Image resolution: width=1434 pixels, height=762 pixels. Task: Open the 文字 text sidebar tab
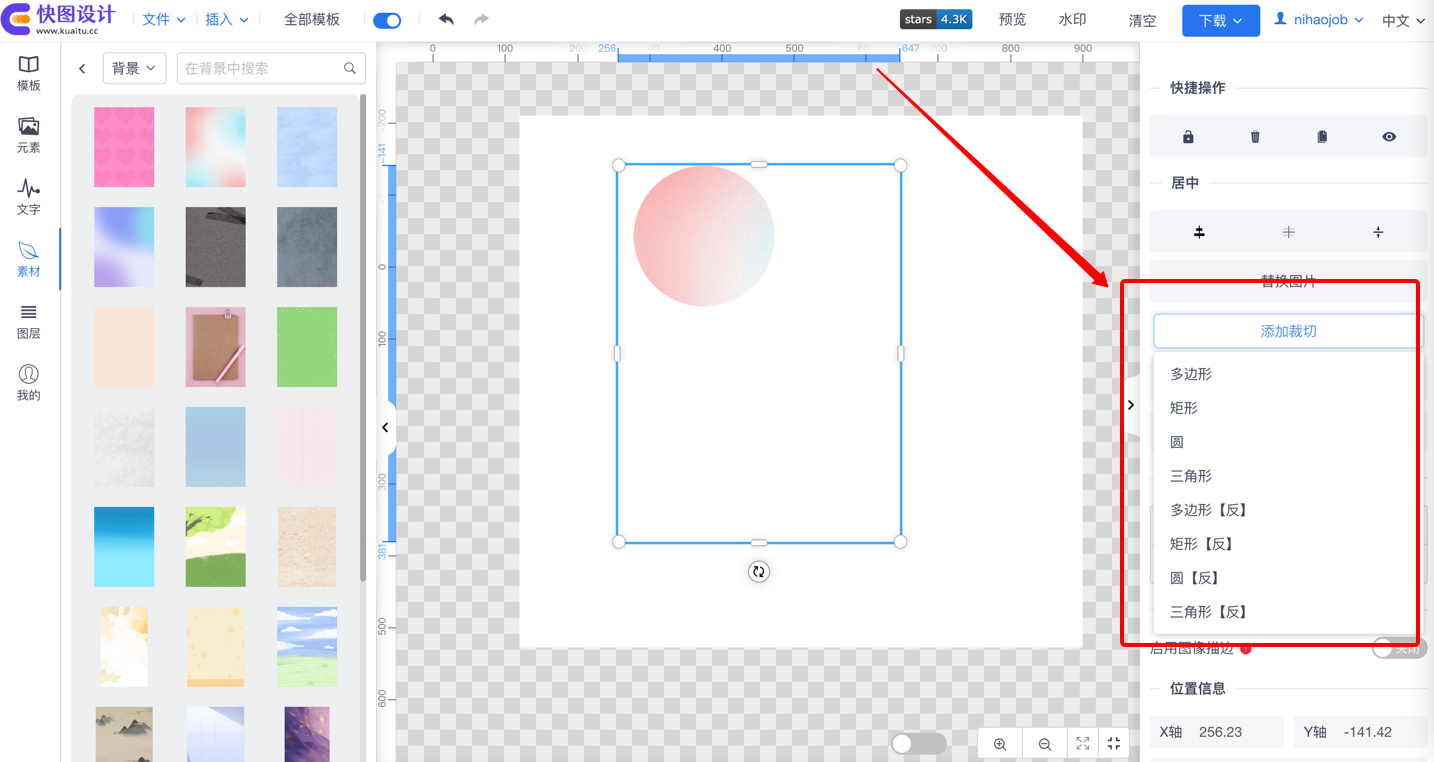coord(29,197)
